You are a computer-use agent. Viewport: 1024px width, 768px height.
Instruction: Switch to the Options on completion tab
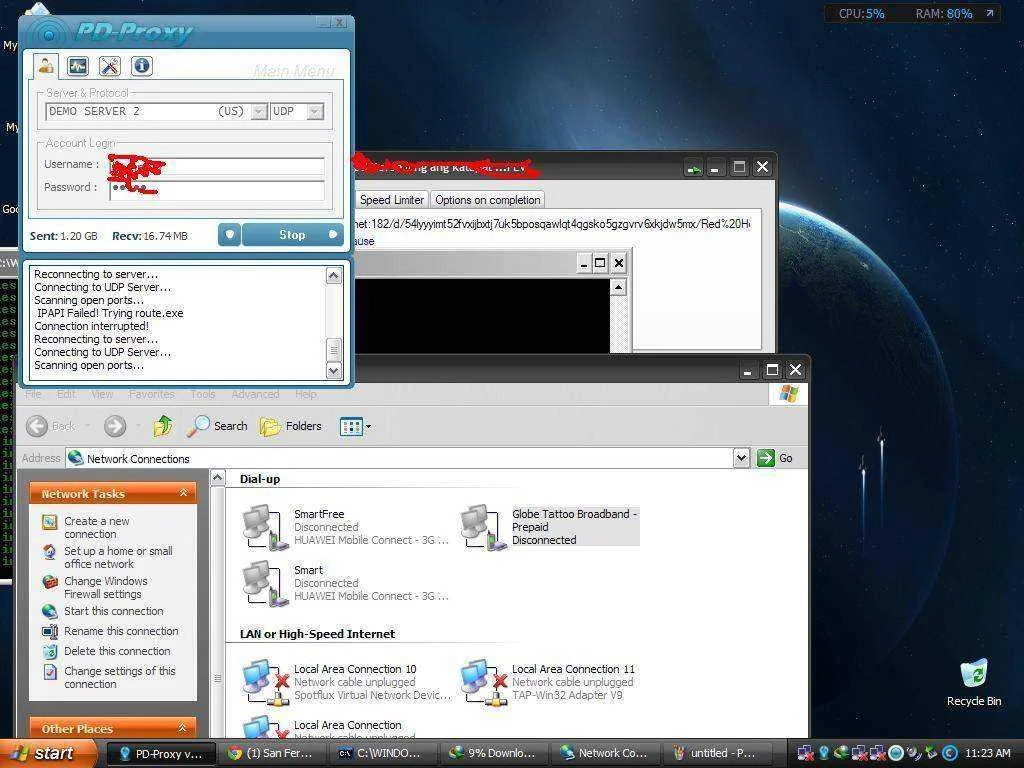(x=488, y=200)
